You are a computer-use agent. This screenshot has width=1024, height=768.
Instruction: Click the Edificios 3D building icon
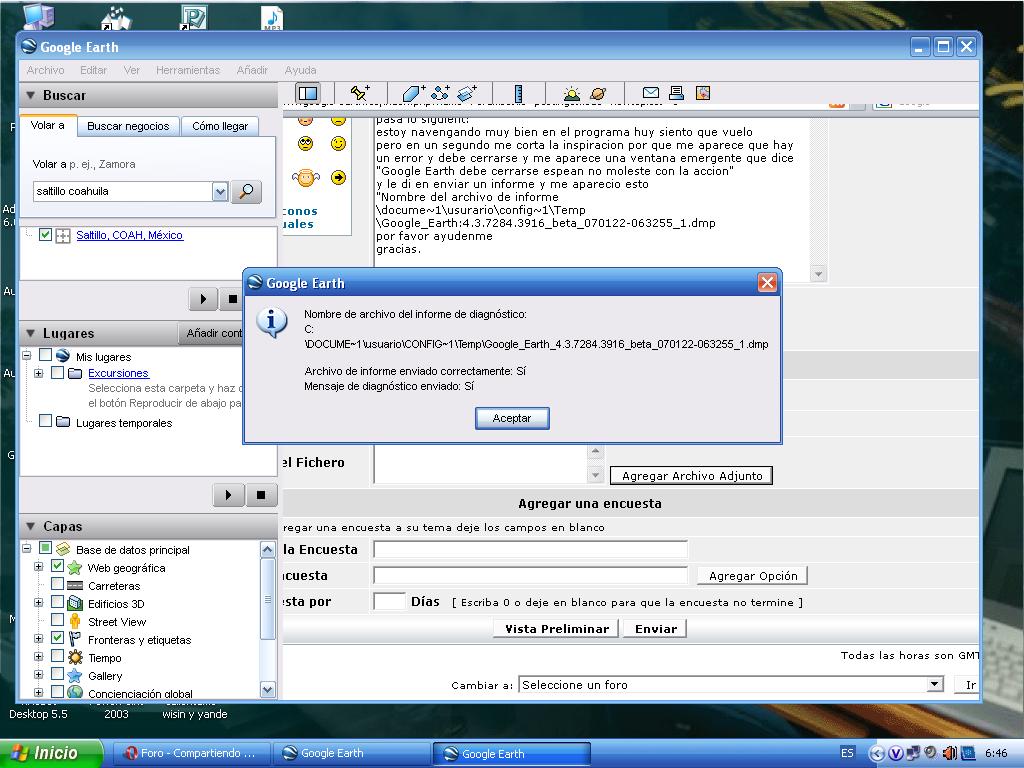point(75,603)
